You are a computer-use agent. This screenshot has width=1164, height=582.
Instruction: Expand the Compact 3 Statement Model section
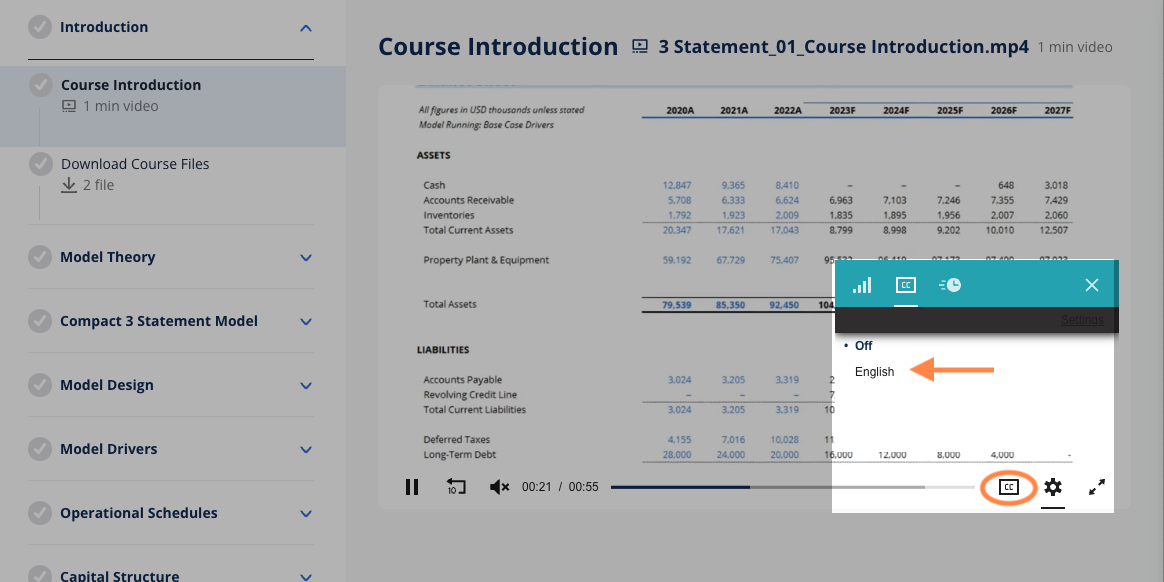pos(306,321)
